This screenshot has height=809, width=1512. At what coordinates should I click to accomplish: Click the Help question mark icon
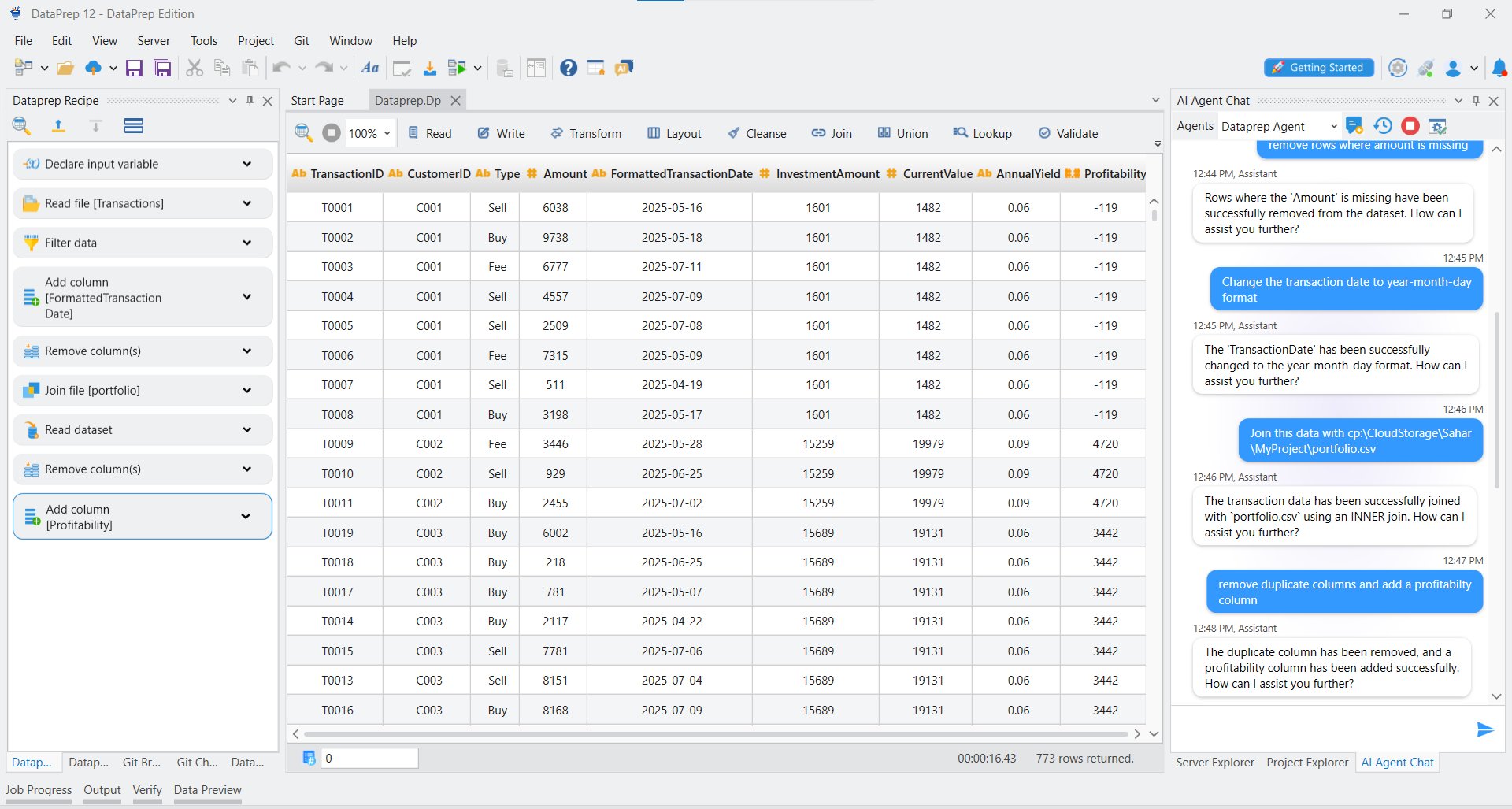[568, 68]
